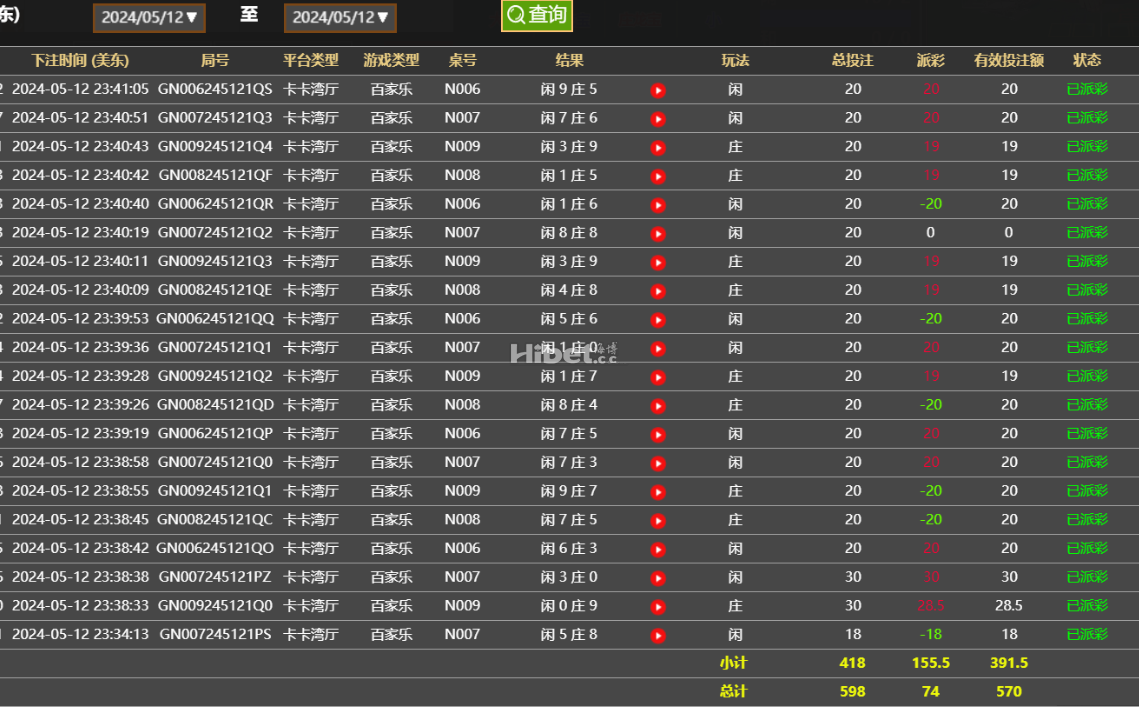Watch replay of round GN008245121QF
1139x707 pixels.
click(x=658, y=177)
